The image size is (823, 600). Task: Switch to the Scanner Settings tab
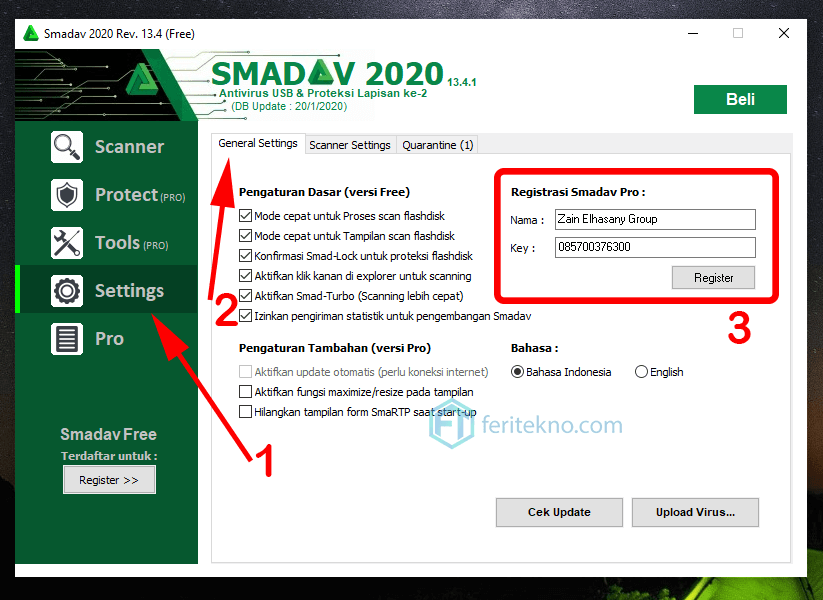pyautogui.click(x=350, y=145)
